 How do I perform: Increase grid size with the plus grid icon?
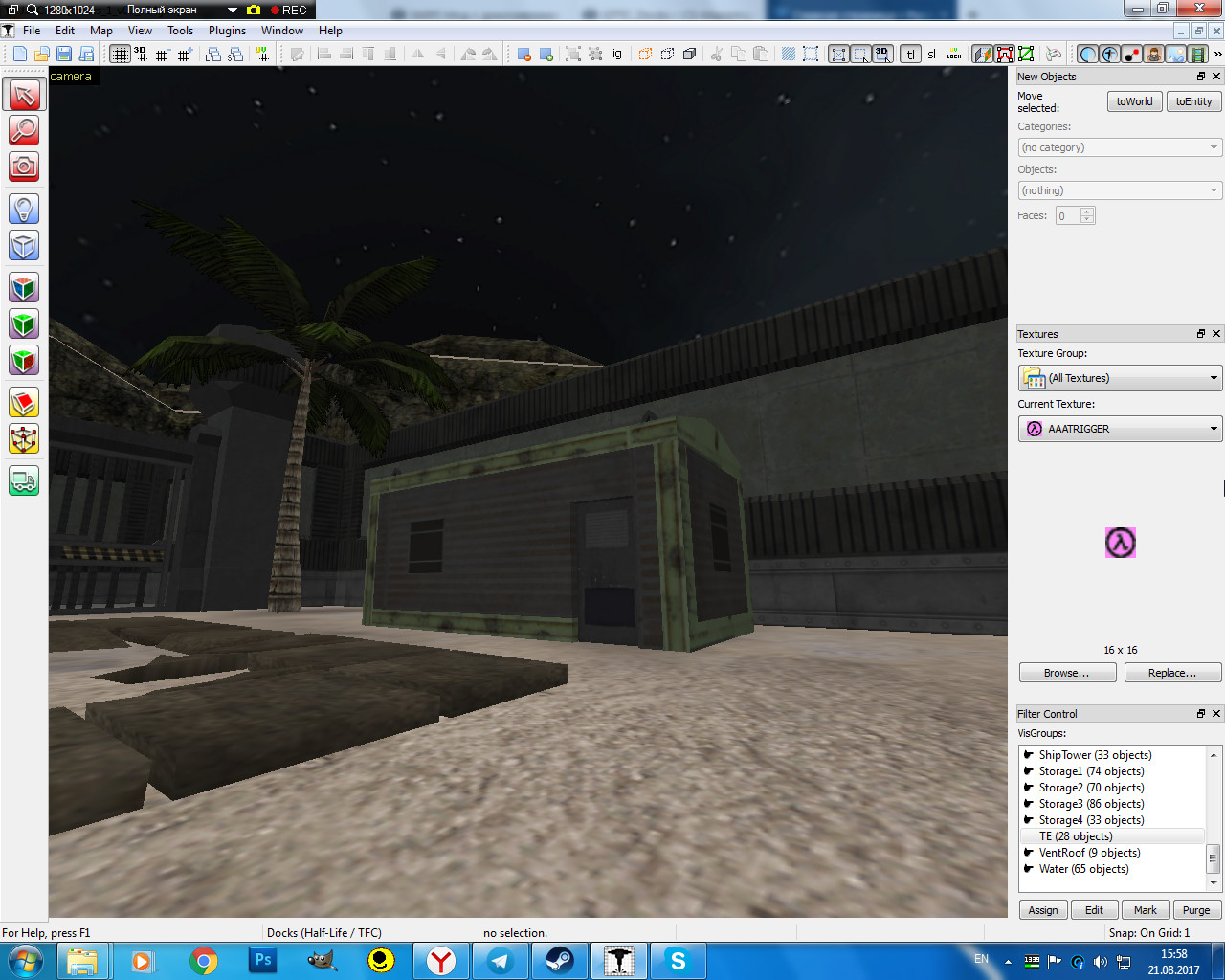tap(185, 54)
